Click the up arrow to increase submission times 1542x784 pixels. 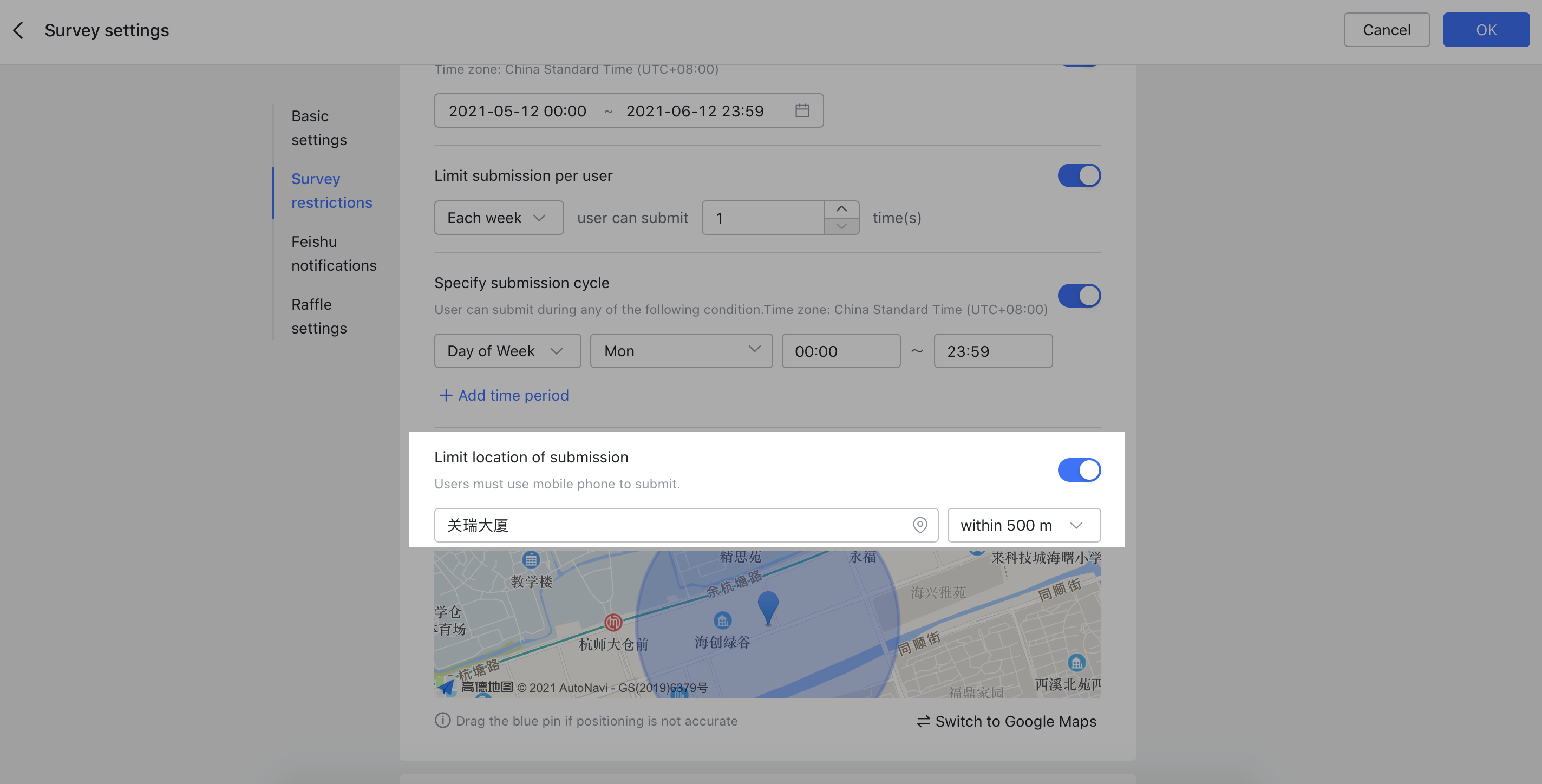[x=841, y=208]
